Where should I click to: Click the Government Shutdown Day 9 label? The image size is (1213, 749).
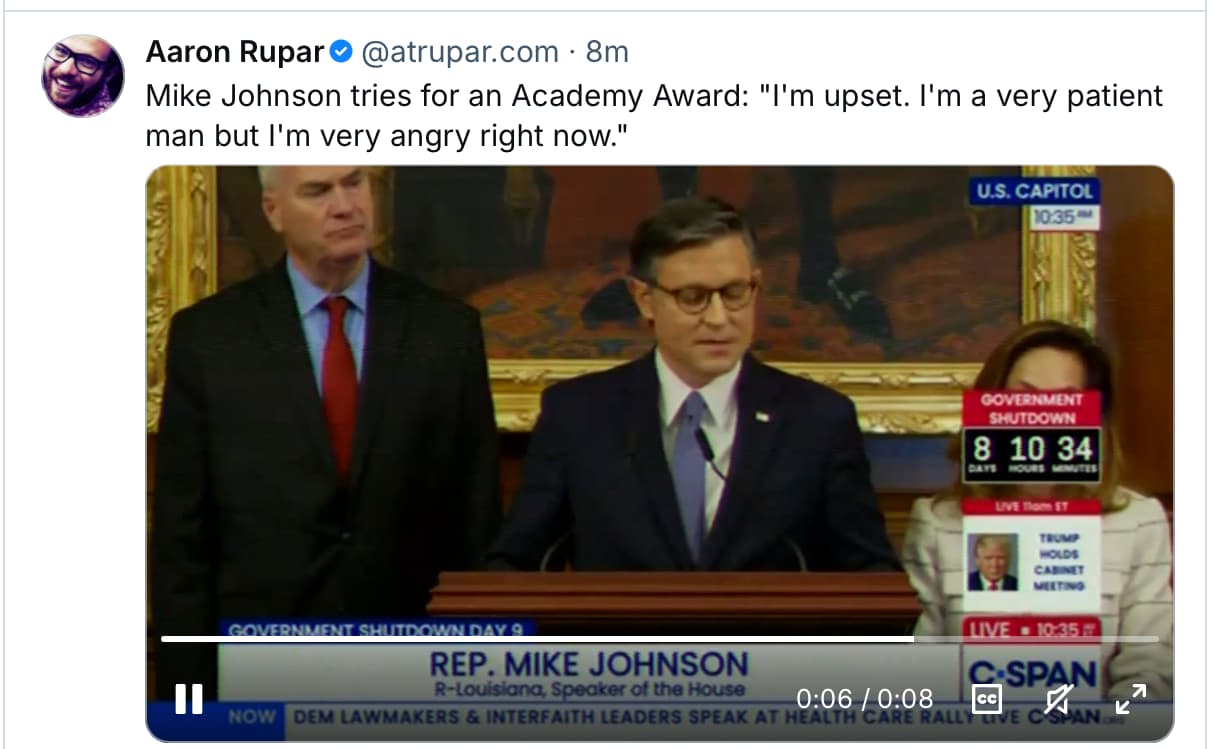coord(378,630)
